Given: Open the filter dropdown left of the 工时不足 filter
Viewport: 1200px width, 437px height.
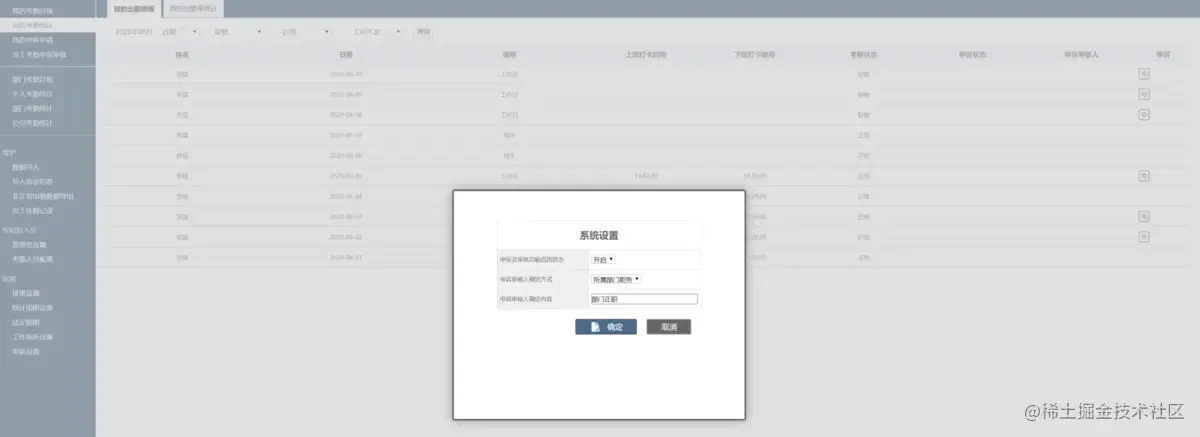Looking at the screenshot, I should click(x=306, y=32).
